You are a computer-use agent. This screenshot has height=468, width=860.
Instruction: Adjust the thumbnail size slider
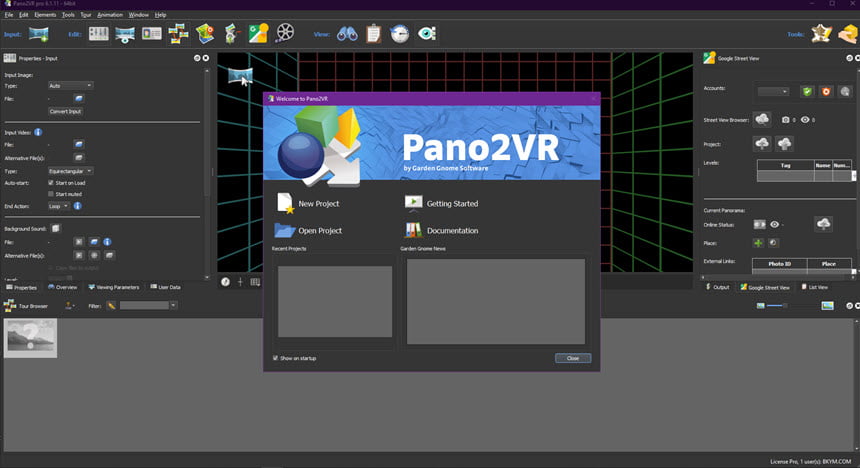pyautogui.click(x=777, y=306)
